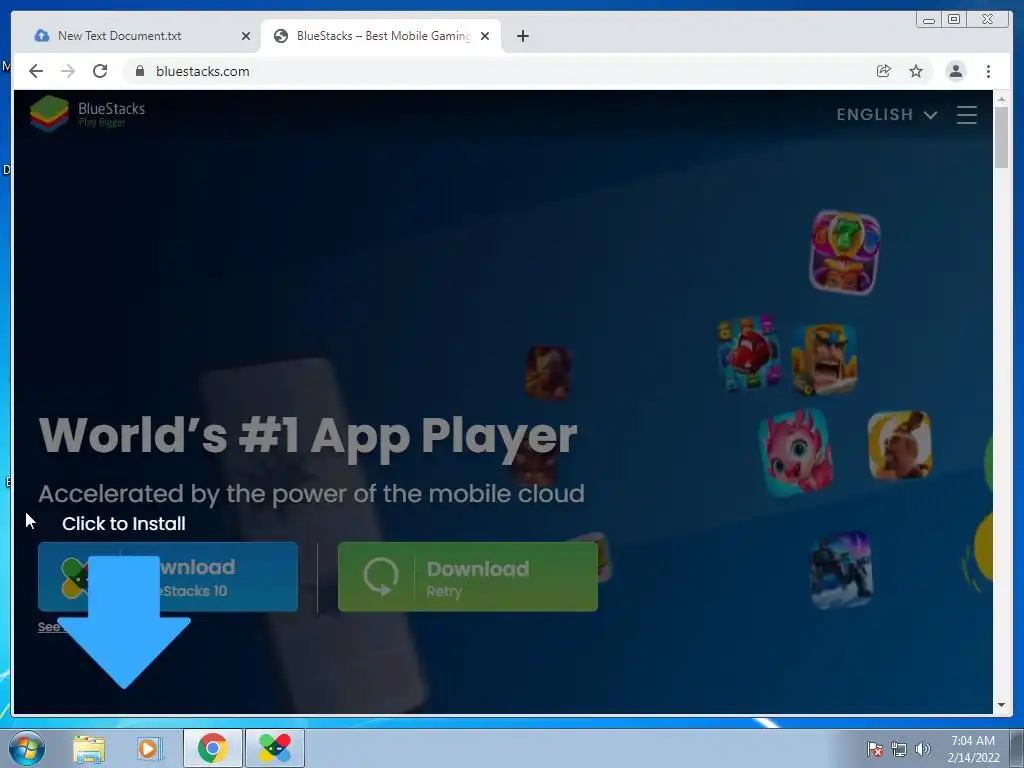Click the network tray icon

pyautogui.click(x=899, y=749)
